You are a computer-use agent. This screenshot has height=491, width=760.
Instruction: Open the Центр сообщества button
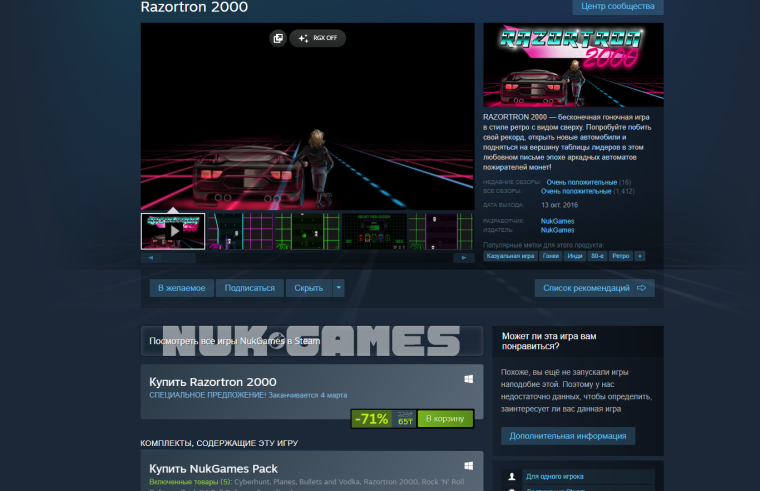click(618, 6)
